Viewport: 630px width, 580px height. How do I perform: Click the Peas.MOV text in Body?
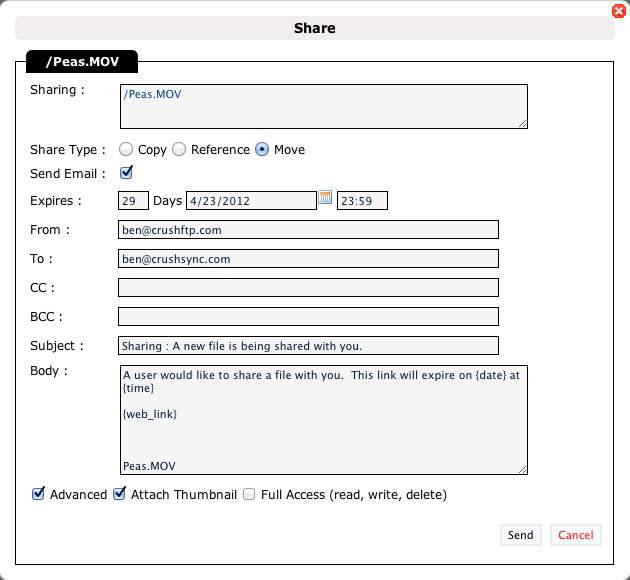coord(149,466)
